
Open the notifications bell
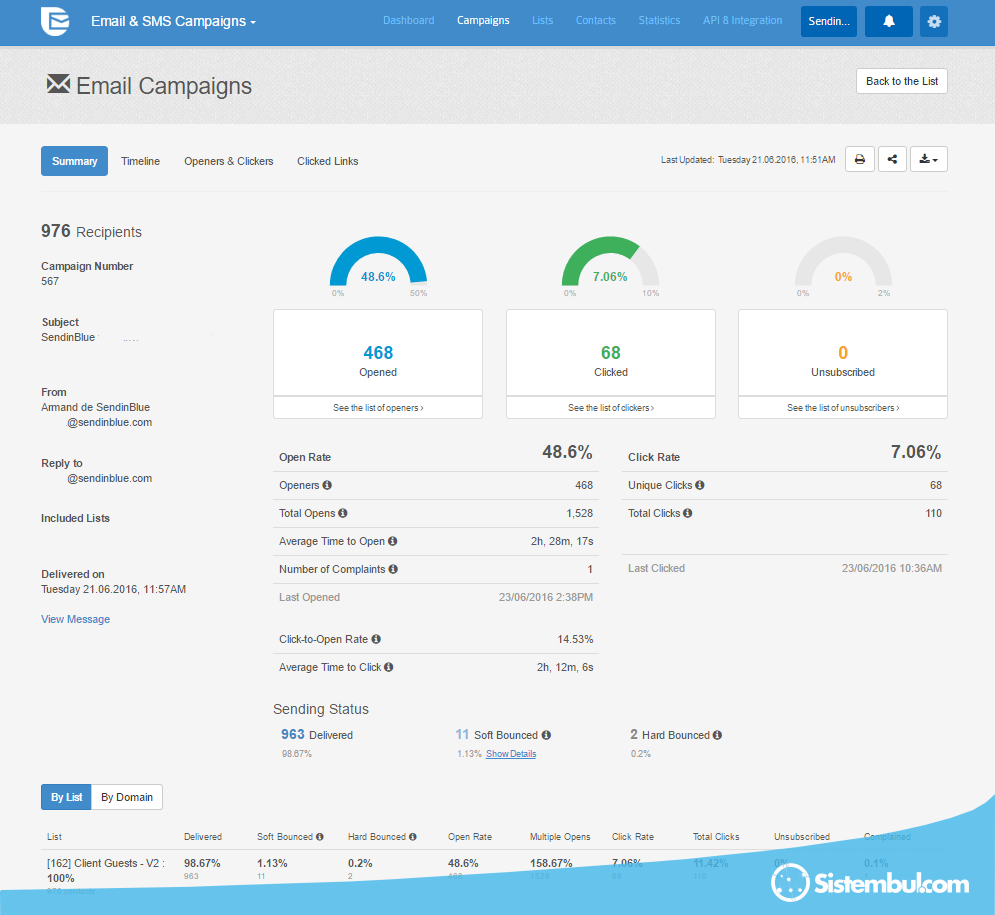coord(889,22)
